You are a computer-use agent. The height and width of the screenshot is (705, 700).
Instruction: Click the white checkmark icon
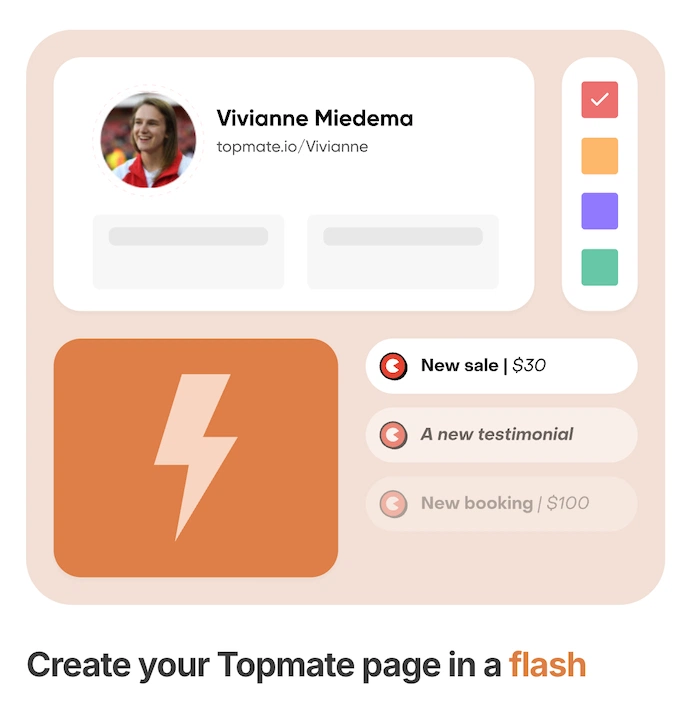(599, 99)
